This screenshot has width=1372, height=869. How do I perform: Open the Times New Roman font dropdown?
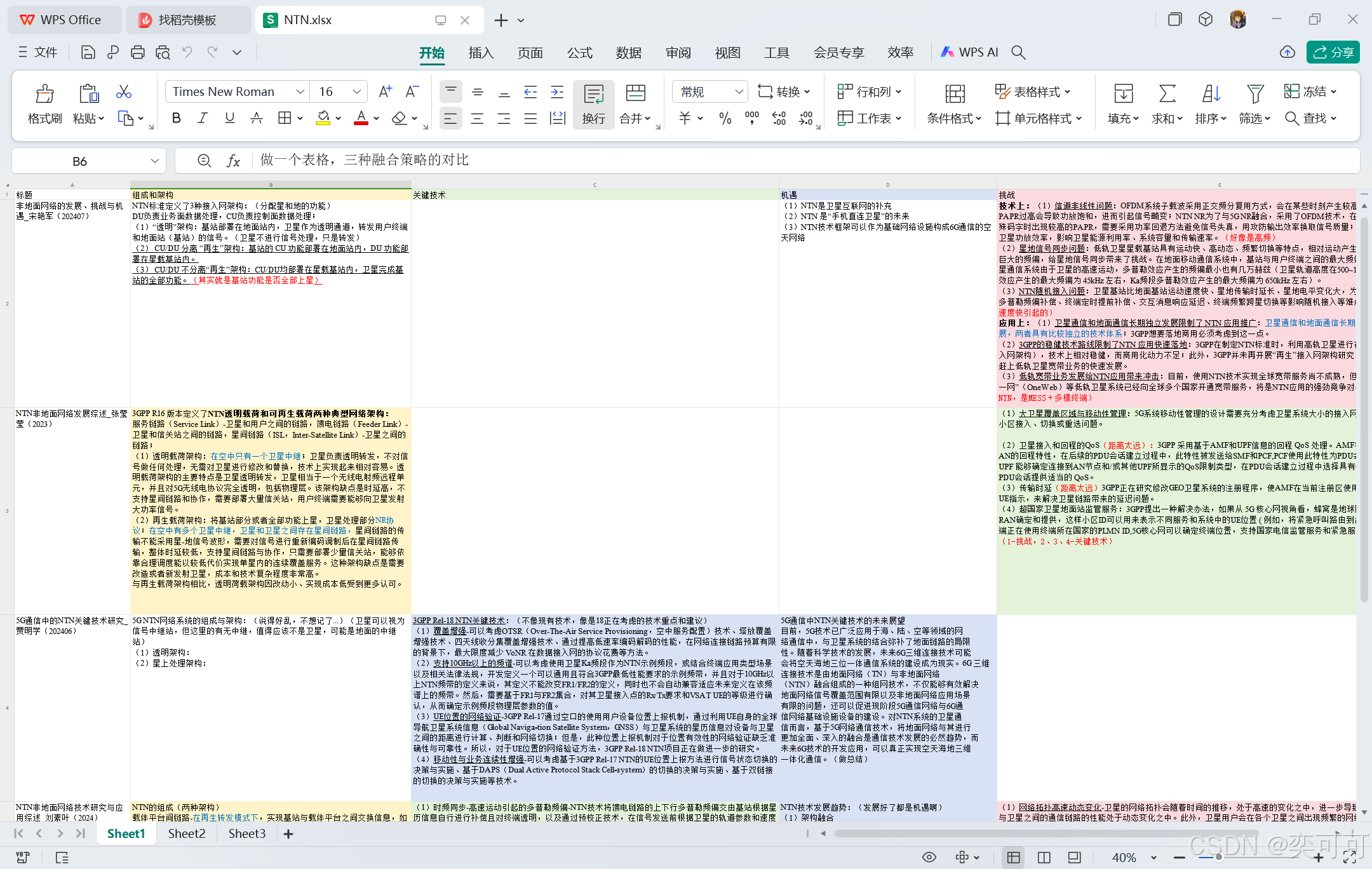coord(300,92)
